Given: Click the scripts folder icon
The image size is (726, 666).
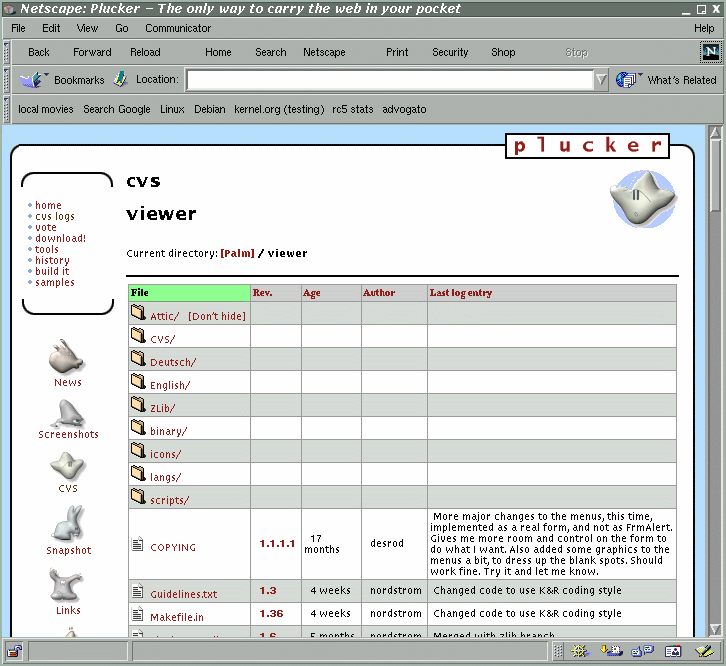Looking at the screenshot, I should pyautogui.click(x=138, y=496).
